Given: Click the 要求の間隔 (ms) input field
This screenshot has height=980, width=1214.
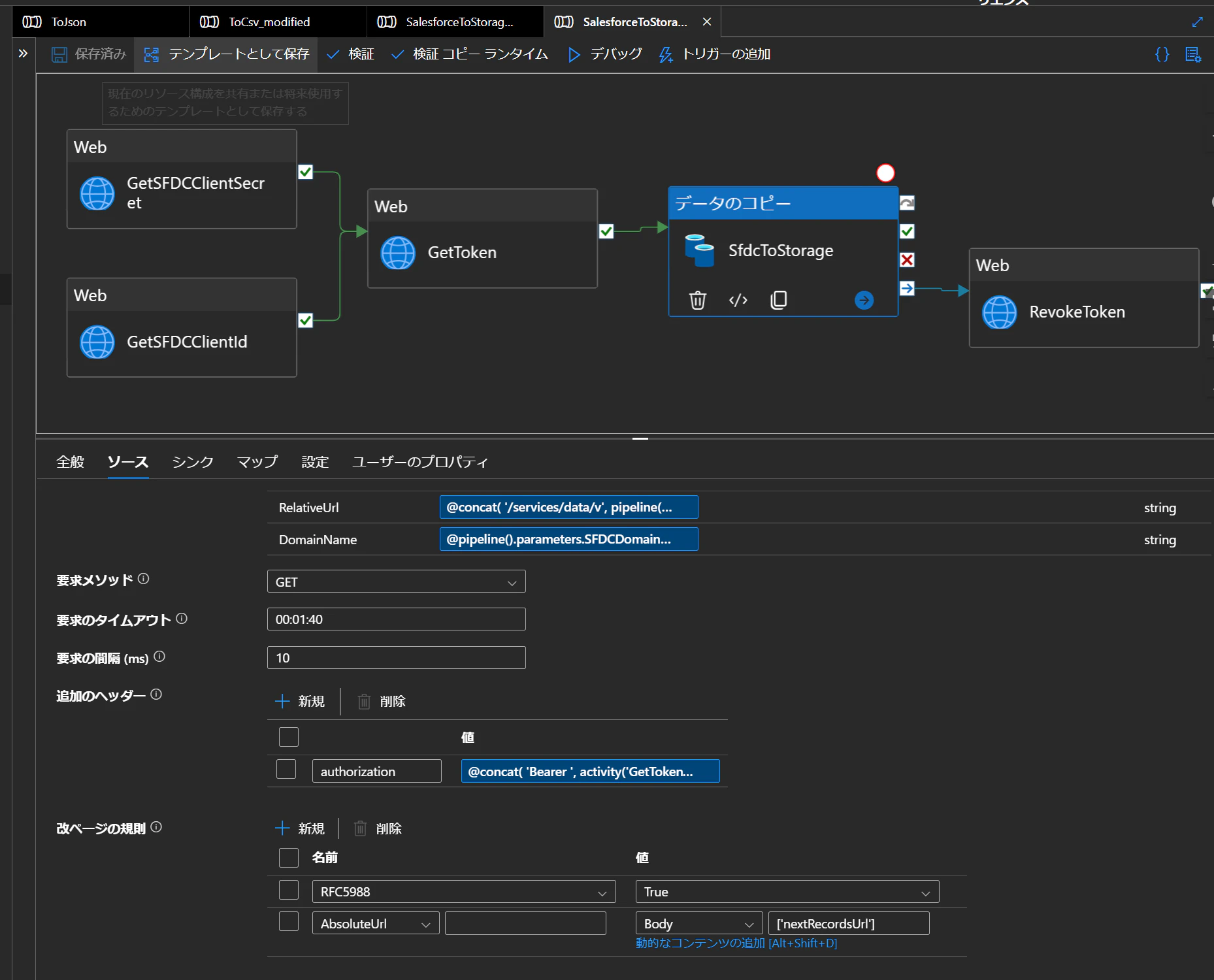Looking at the screenshot, I should point(396,658).
